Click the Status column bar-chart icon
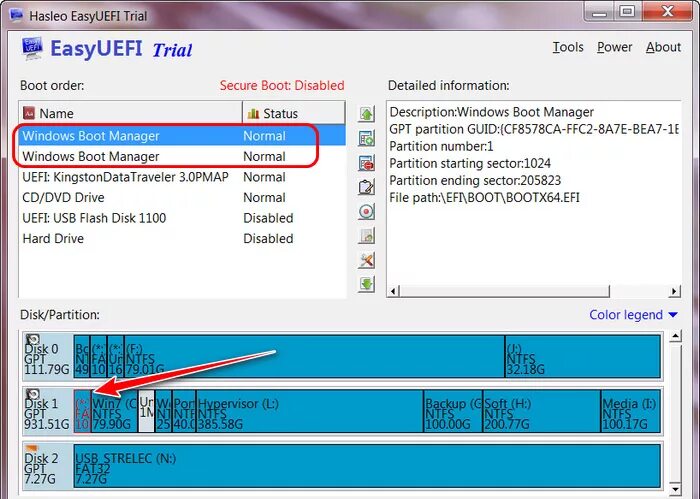700x499 pixels. click(x=253, y=113)
